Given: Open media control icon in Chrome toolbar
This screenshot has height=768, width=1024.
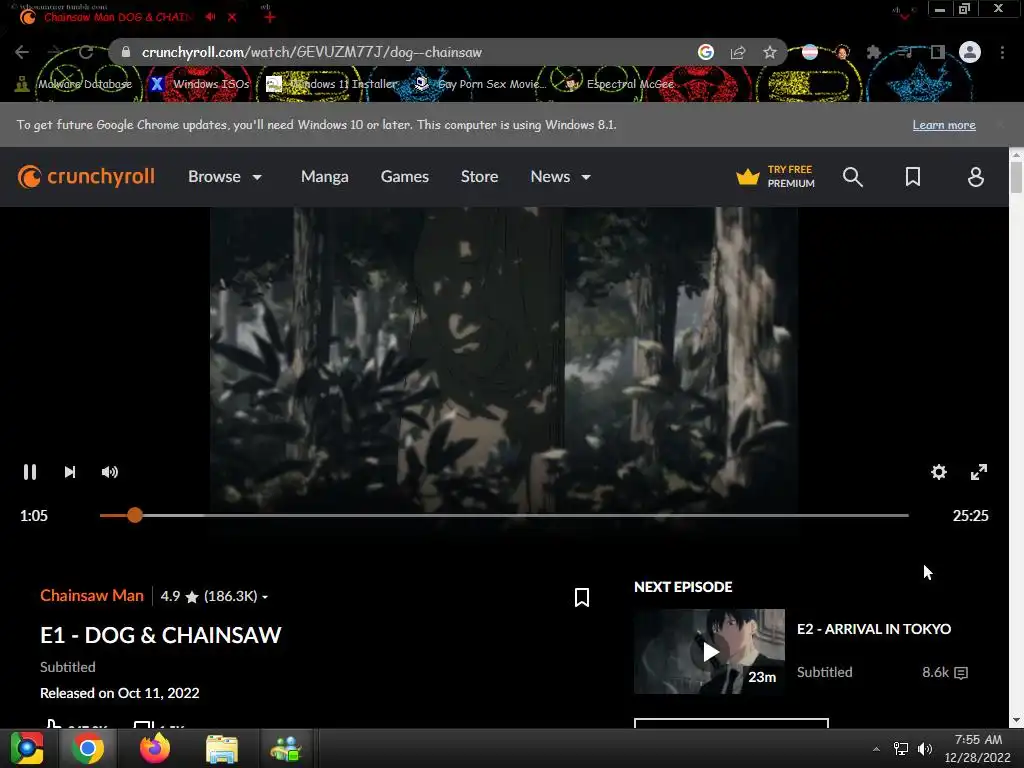Looking at the screenshot, I should pyautogui.click(x=905, y=52).
